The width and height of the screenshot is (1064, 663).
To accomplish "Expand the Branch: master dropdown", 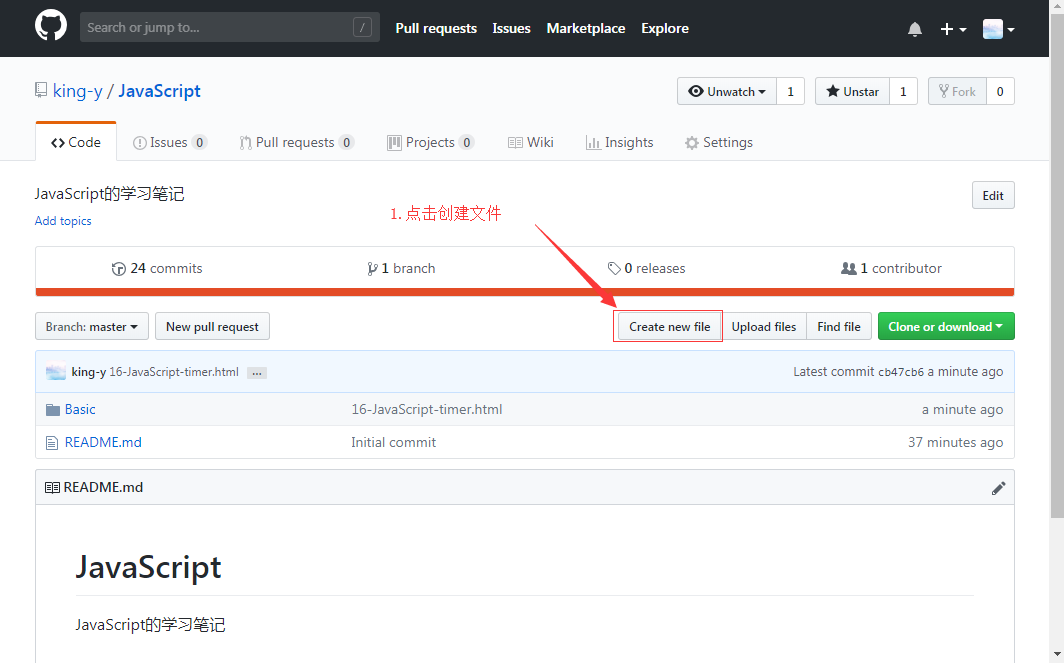I will (x=92, y=326).
